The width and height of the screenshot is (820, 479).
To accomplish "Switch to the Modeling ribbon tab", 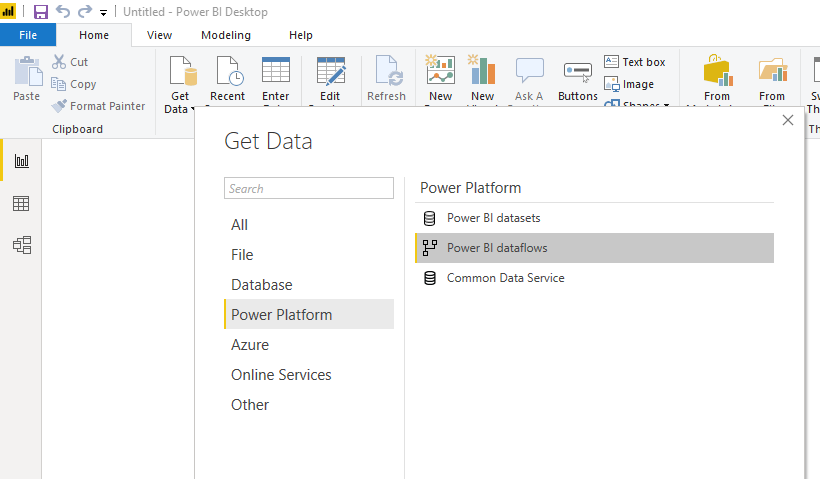I will (226, 35).
